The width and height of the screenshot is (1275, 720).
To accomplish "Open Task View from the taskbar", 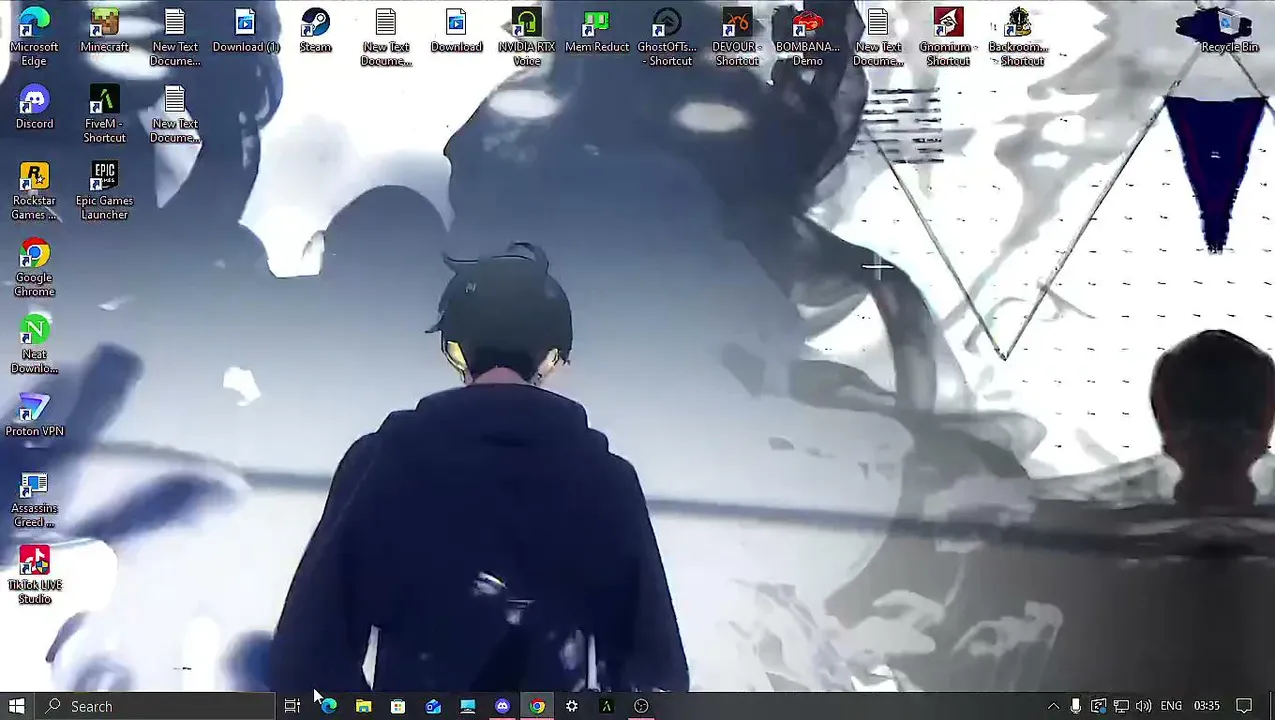I will pos(292,706).
